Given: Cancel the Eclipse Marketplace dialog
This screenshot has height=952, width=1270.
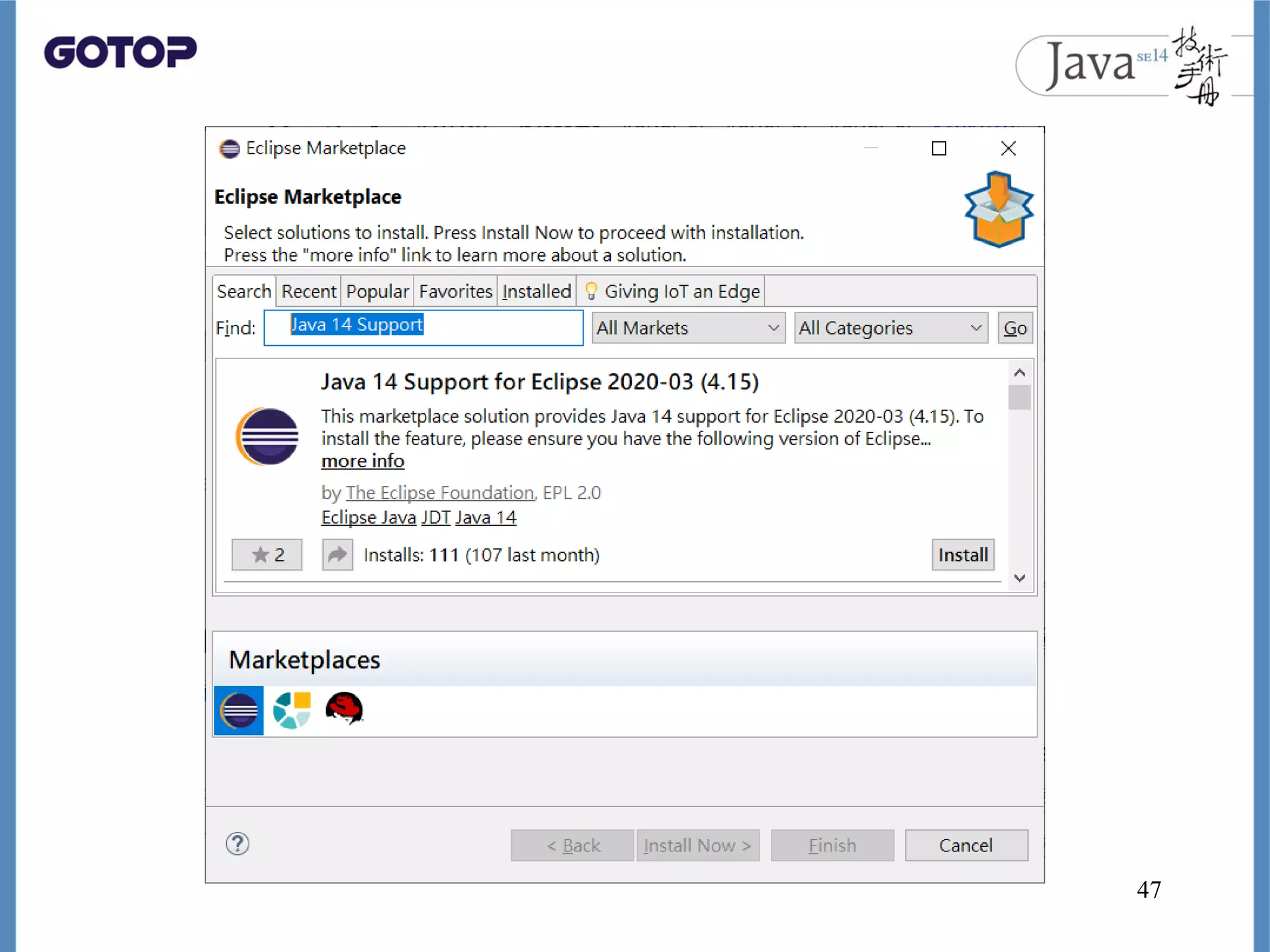Looking at the screenshot, I should (966, 845).
